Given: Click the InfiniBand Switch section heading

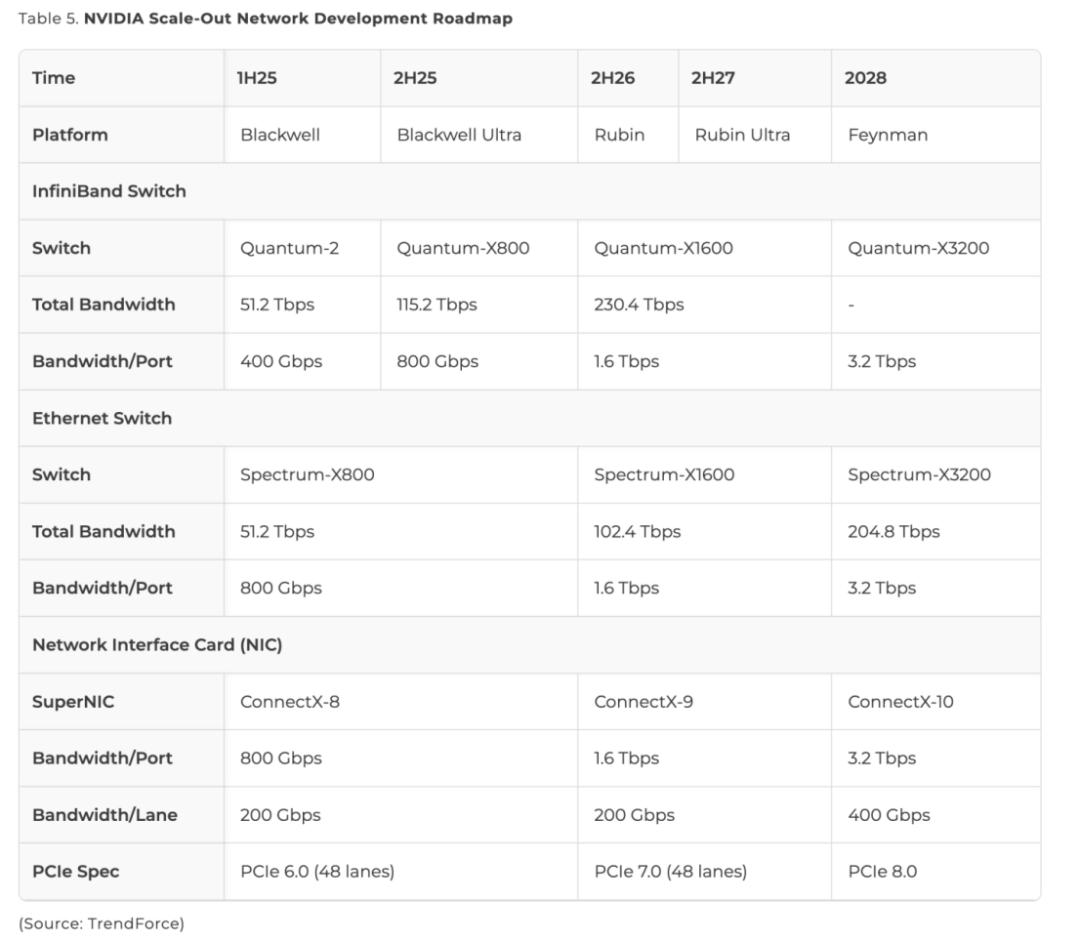Looking at the screenshot, I should point(109,191).
